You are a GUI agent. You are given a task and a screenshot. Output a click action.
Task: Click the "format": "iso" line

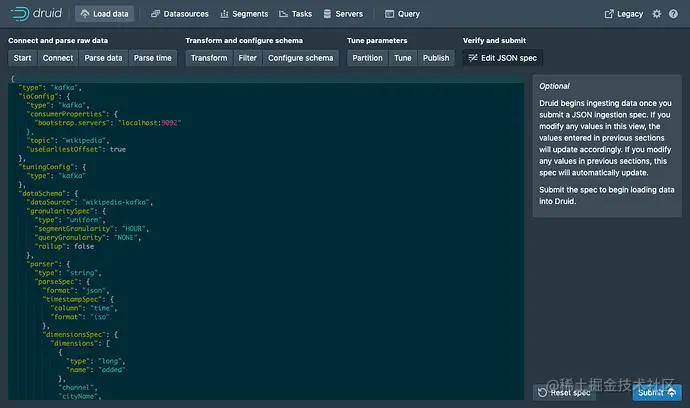pyautogui.click(x=80, y=317)
